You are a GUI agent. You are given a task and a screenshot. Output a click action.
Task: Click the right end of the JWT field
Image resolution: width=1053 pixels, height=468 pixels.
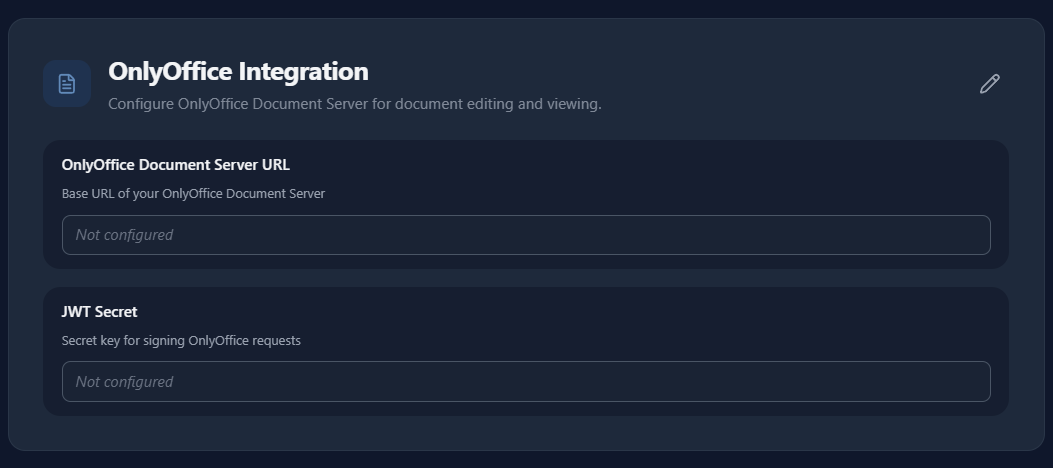[970, 382]
